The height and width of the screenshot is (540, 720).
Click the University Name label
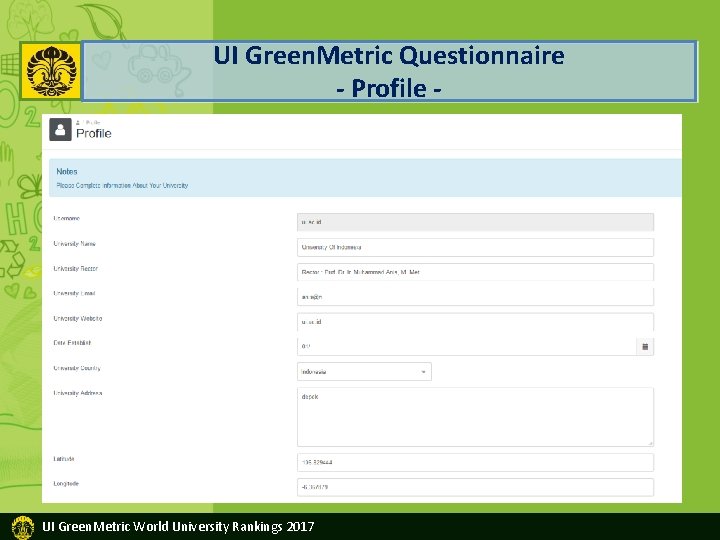[74, 244]
